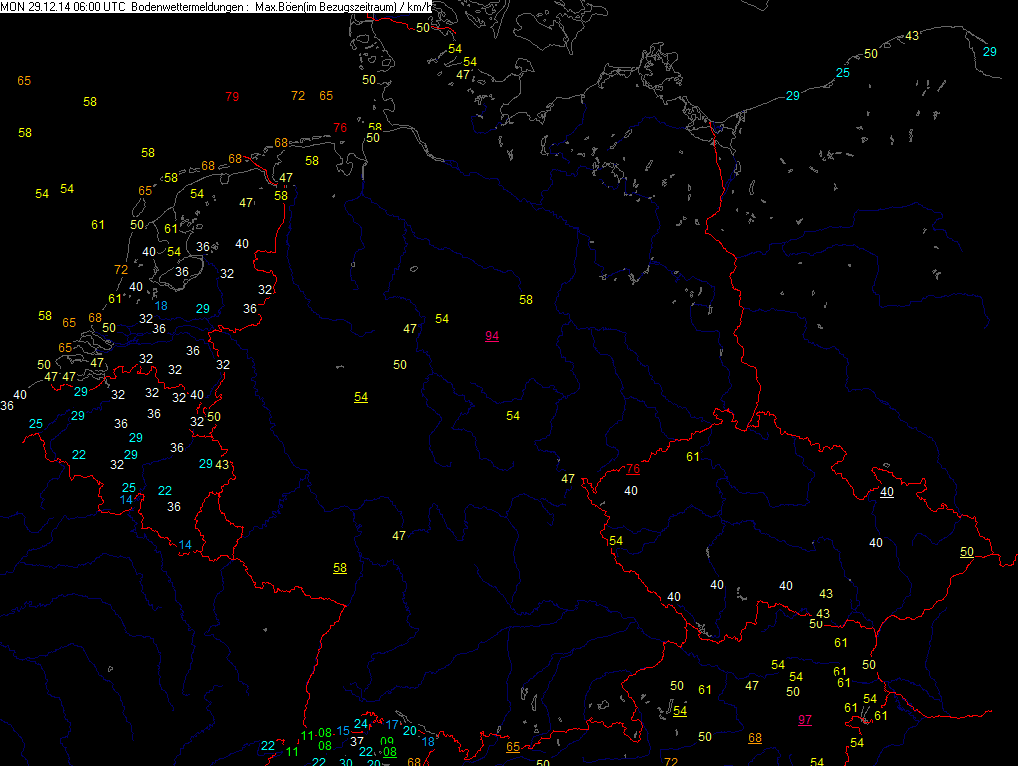This screenshot has height=766, width=1018.
Task: Open the underlined yellow 58 station value
Action: click(x=340, y=568)
